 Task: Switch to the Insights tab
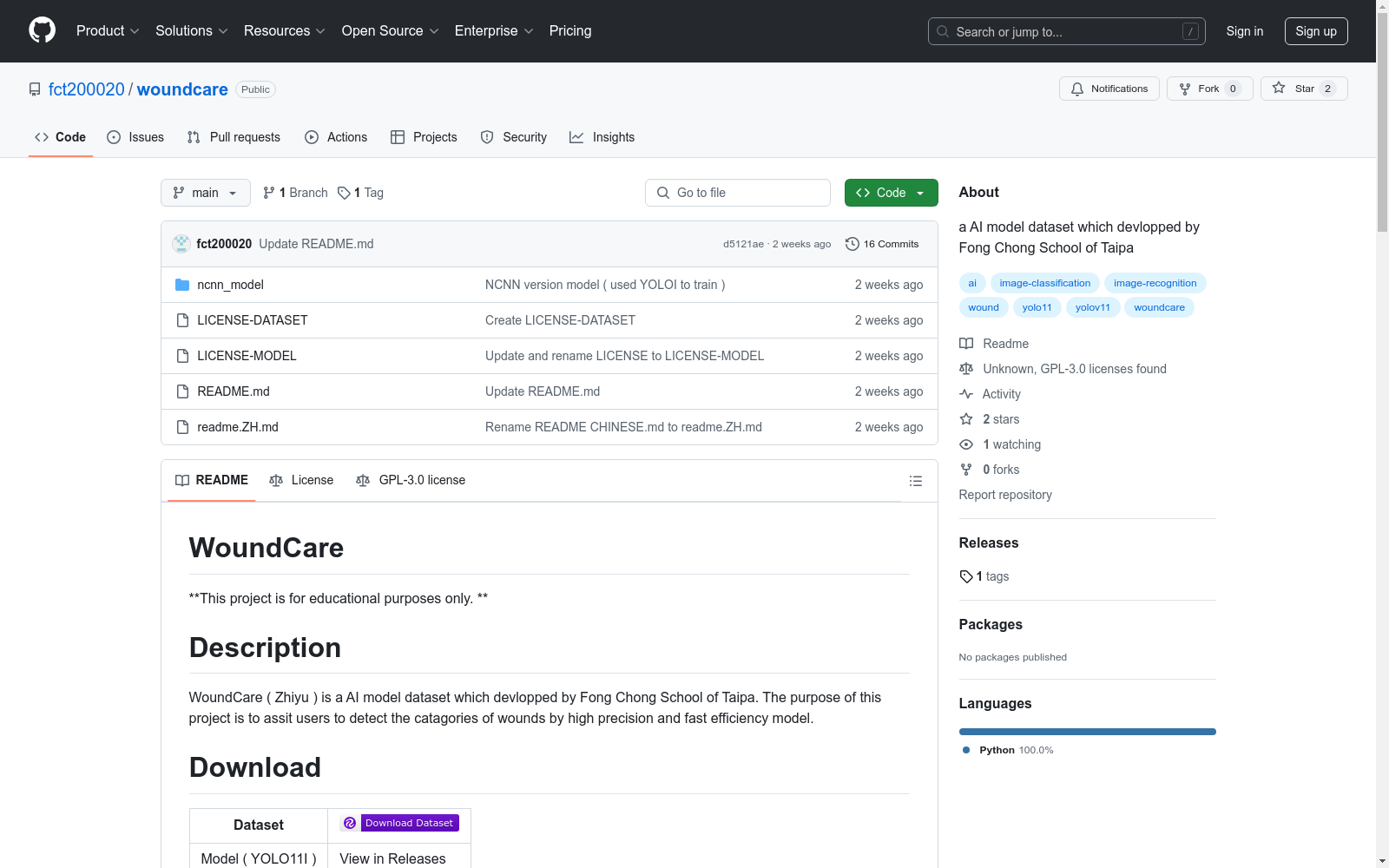[602, 137]
